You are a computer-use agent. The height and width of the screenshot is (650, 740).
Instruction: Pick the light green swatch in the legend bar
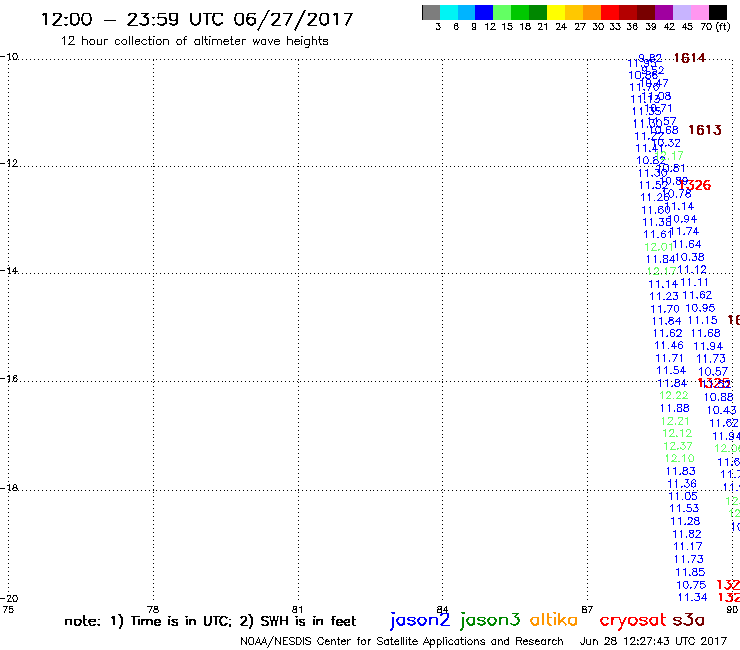502,12
